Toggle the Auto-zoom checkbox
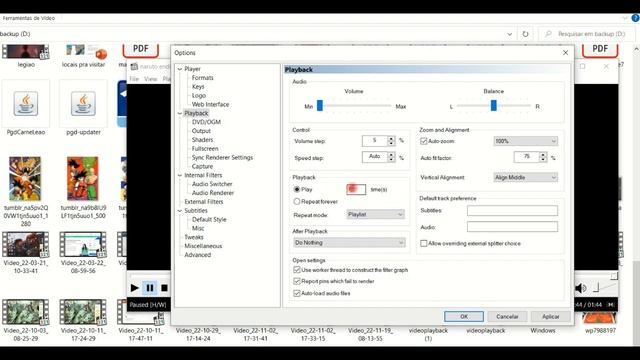 [423, 141]
